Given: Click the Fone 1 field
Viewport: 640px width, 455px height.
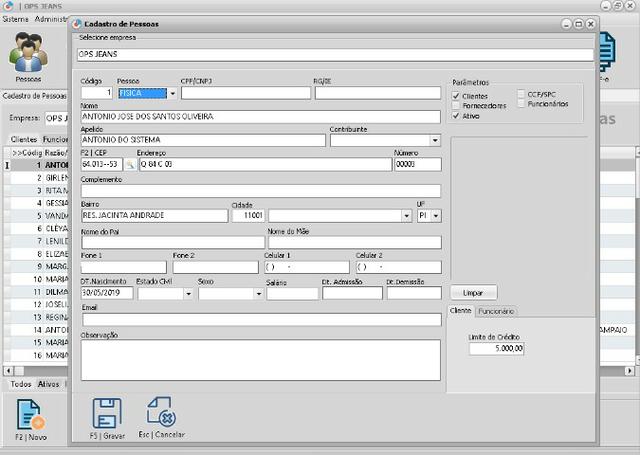Looking at the screenshot, I should (124, 267).
